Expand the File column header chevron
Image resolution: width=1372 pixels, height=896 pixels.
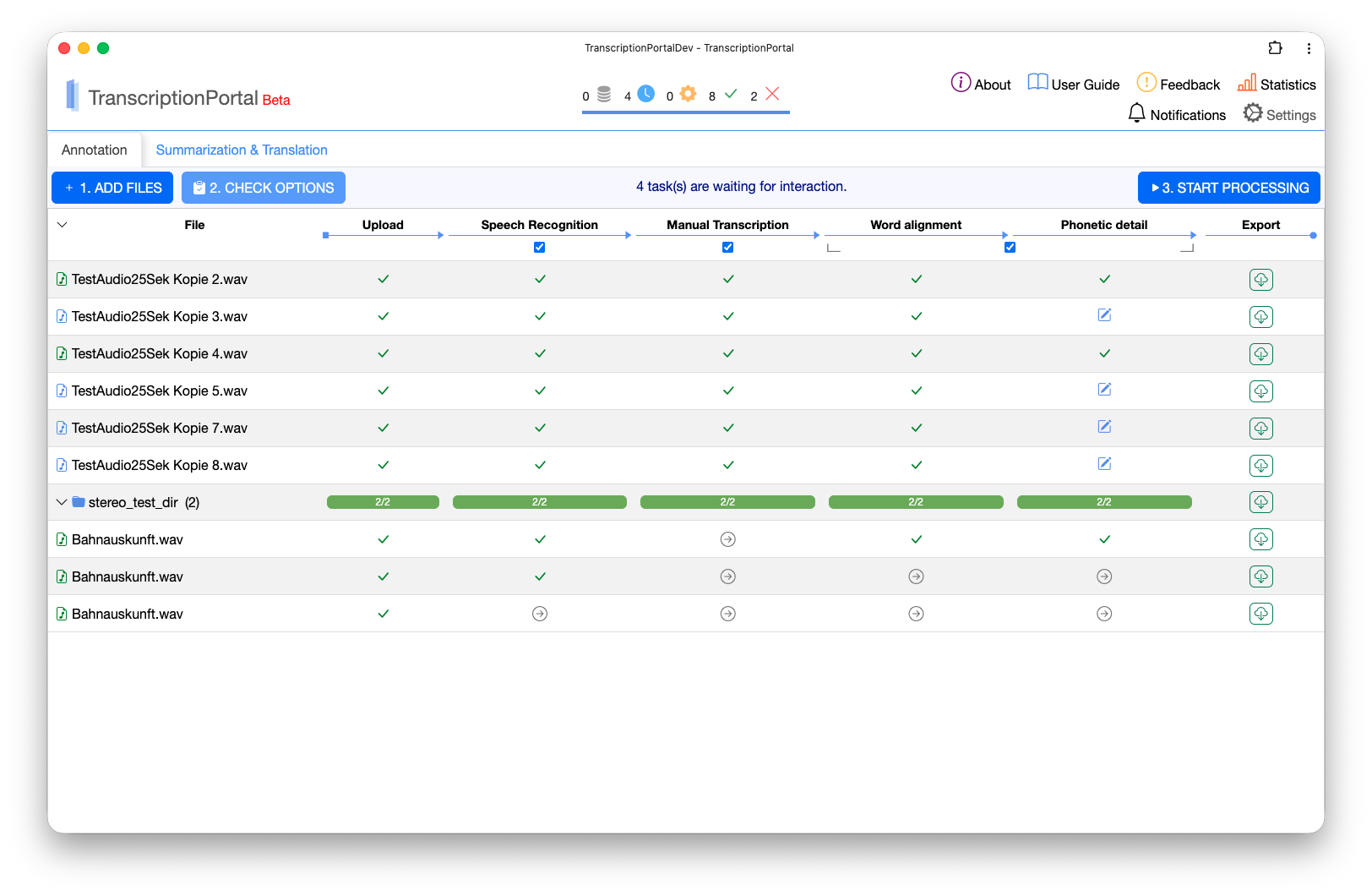point(62,225)
